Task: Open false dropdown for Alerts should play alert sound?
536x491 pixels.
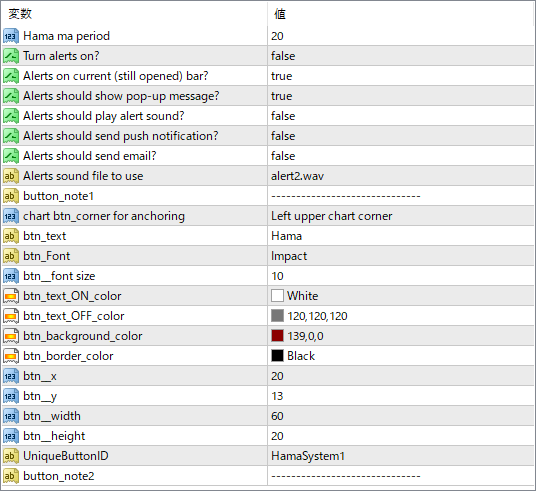Action: [401, 116]
